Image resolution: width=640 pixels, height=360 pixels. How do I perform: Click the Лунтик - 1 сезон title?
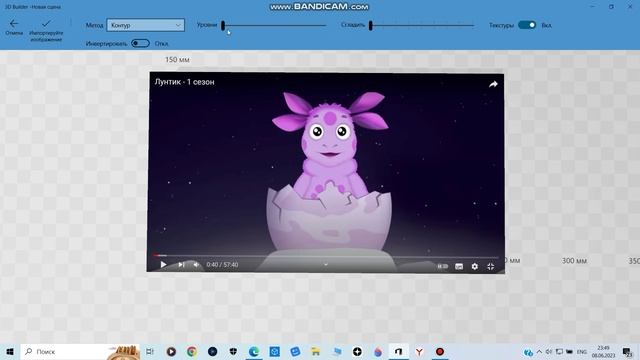pos(184,82)
